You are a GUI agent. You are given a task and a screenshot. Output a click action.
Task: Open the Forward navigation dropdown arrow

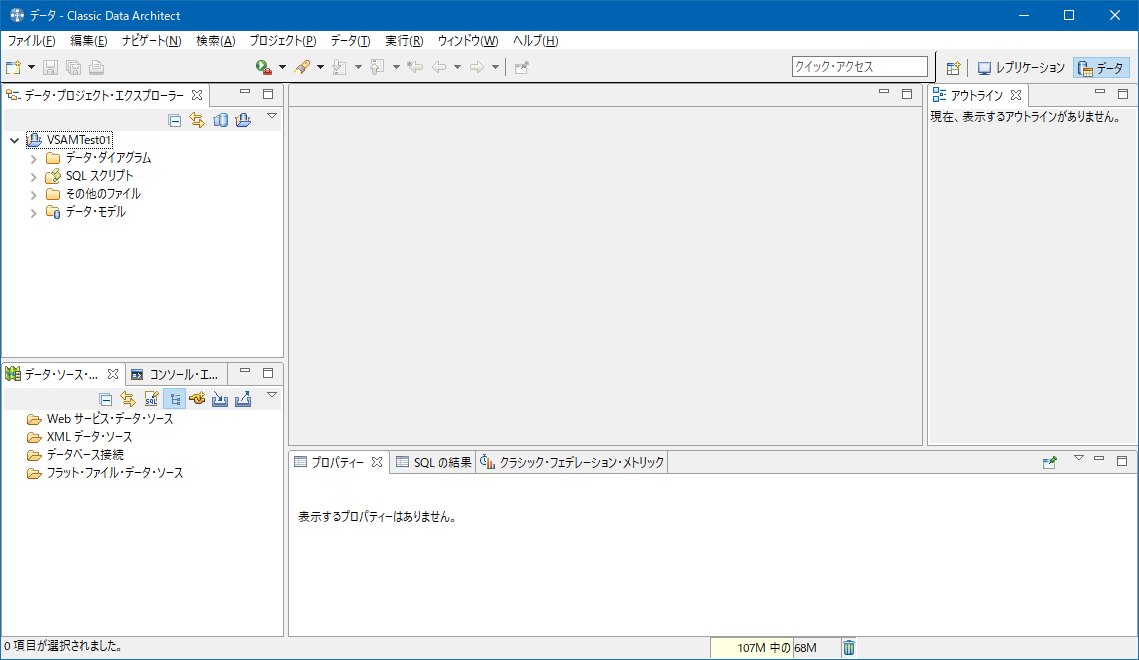coord(495,68)
